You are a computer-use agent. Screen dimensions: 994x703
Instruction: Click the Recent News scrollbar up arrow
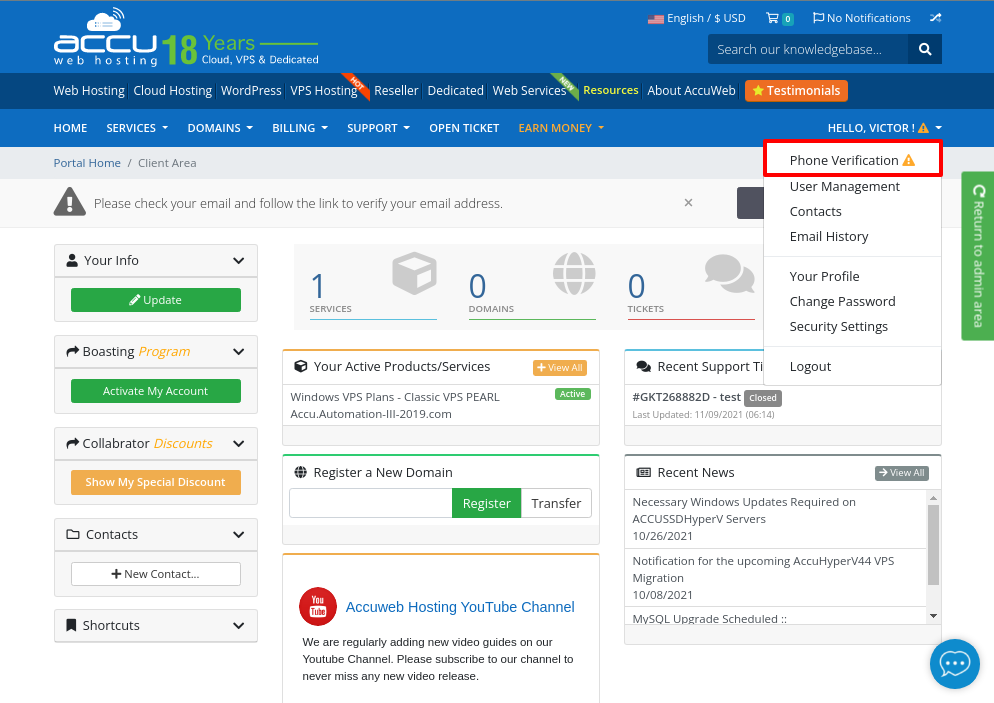point(933,498)
